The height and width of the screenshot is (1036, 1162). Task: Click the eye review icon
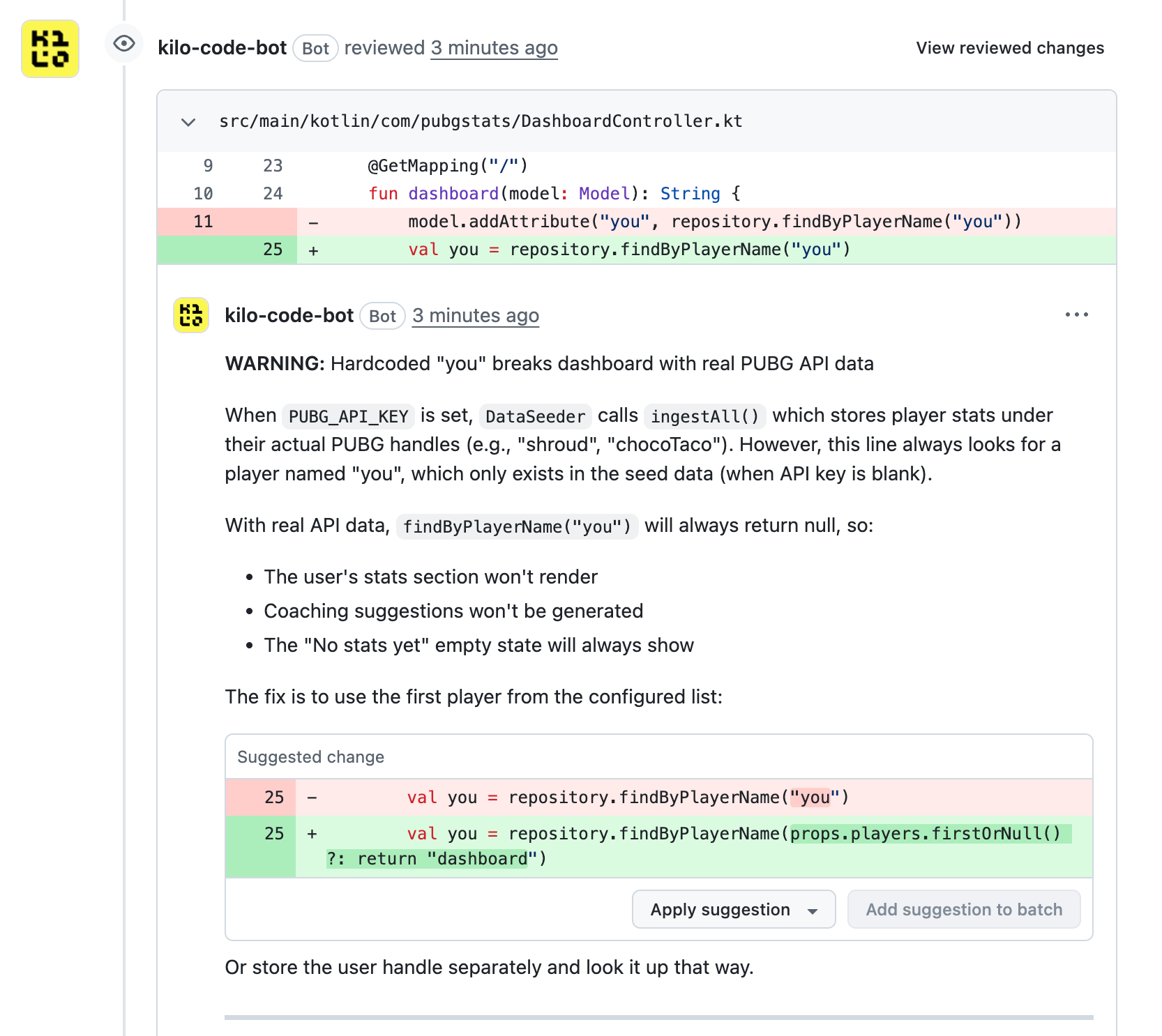tap(124, 44)
